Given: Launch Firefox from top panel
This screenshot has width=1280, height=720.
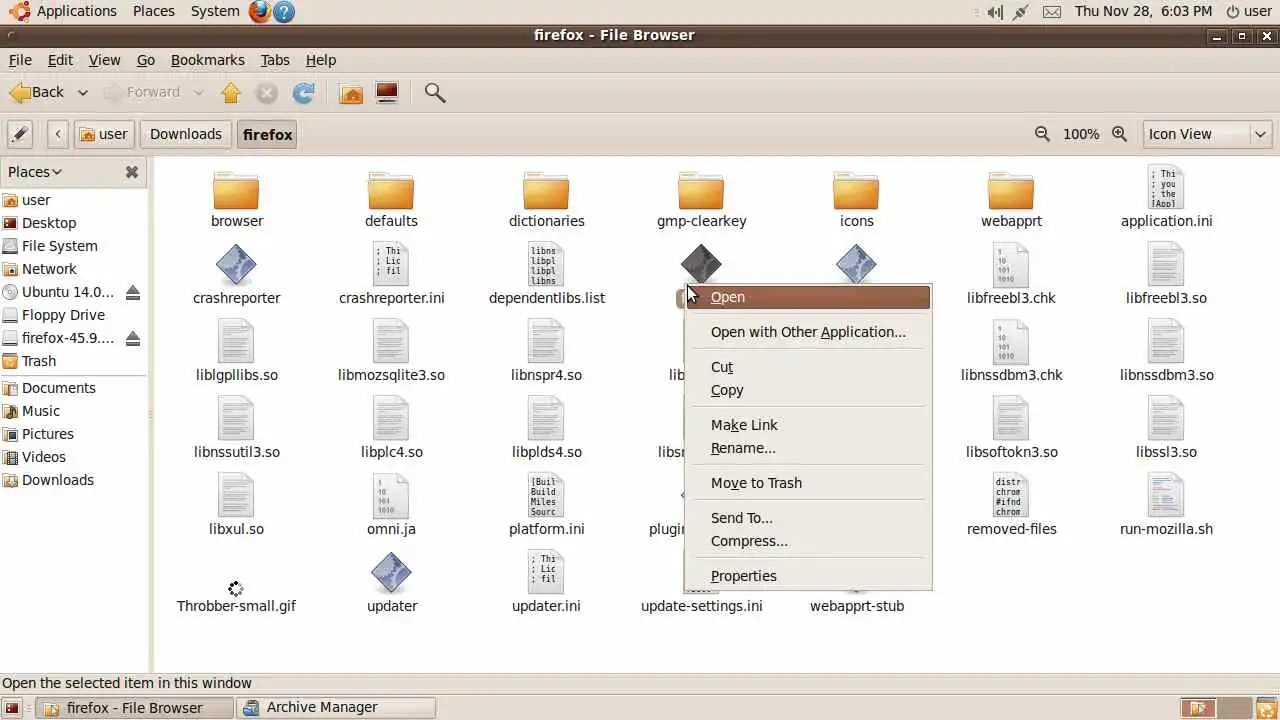Looking at the screenshot, I should coord(260,12).
